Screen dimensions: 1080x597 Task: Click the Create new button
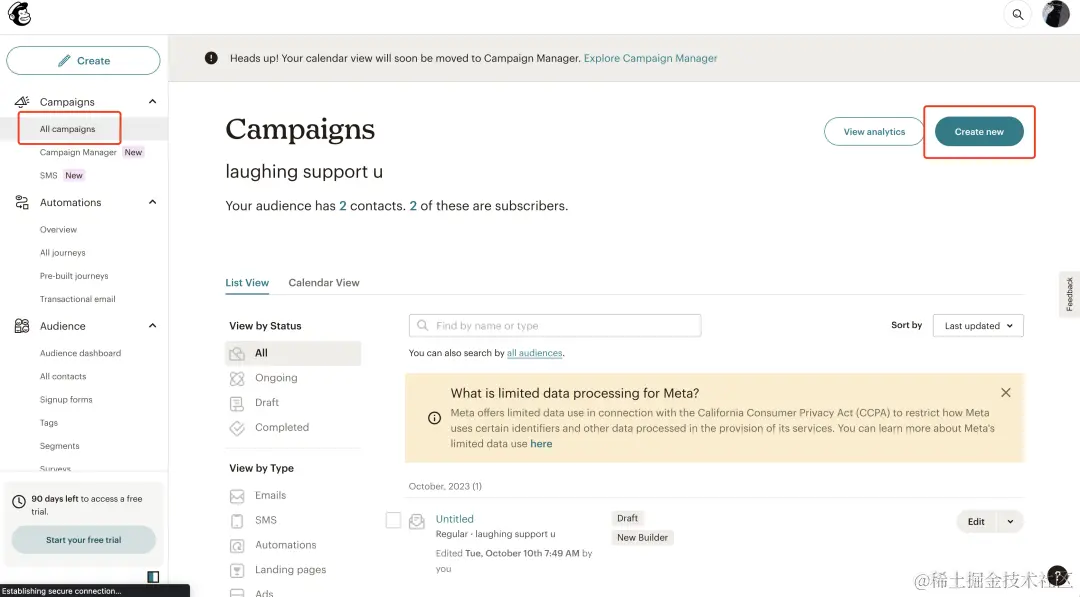pyautogui.click(x=979, y=132)
